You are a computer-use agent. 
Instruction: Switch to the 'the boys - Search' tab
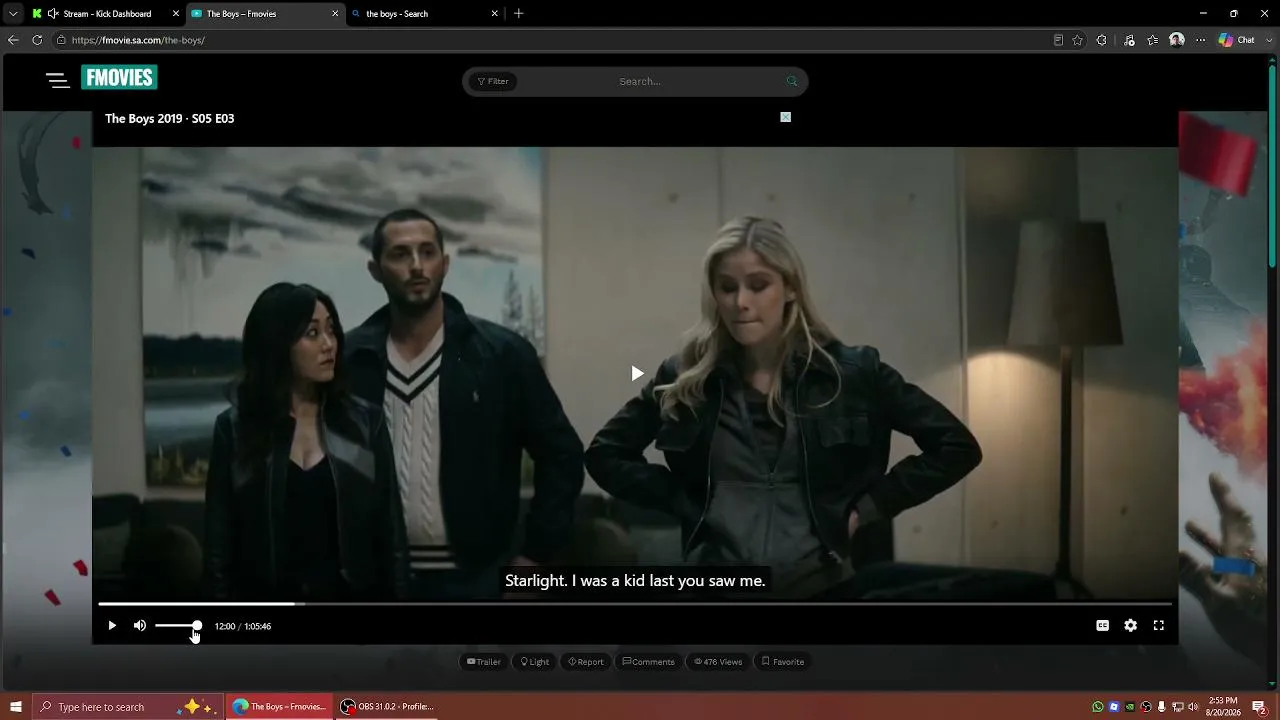tap(425, 14)
